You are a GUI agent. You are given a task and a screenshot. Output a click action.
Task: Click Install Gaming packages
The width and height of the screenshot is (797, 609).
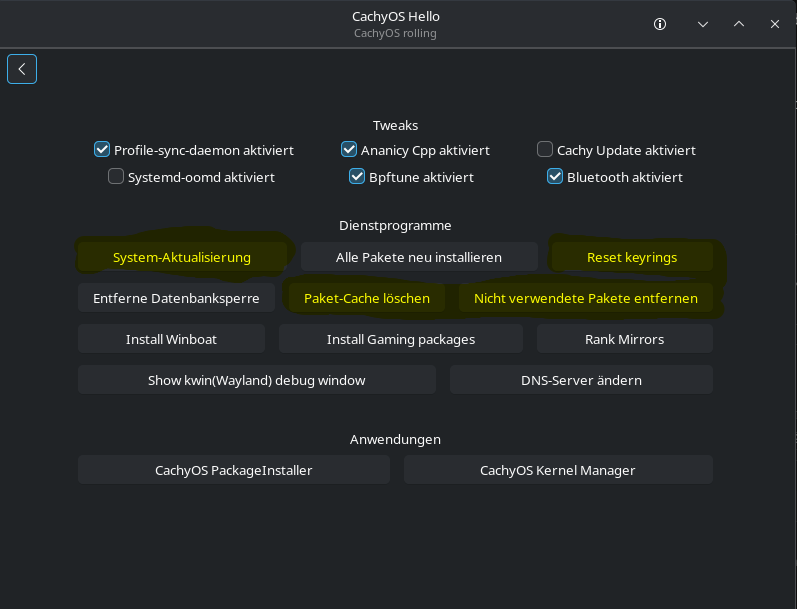[x=401, y=339]
